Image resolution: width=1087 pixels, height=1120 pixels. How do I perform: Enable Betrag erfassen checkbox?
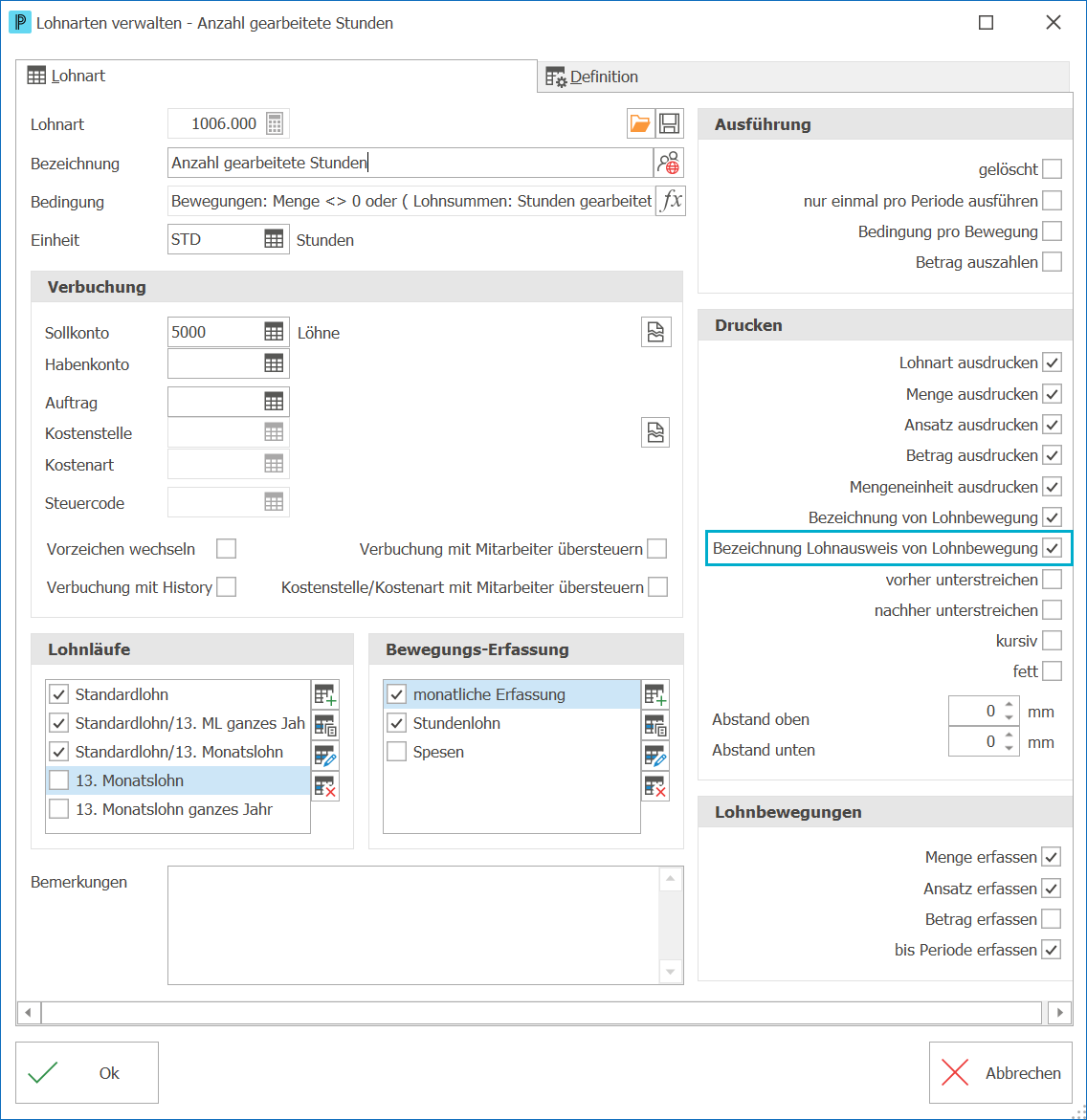click(1052, 918)
